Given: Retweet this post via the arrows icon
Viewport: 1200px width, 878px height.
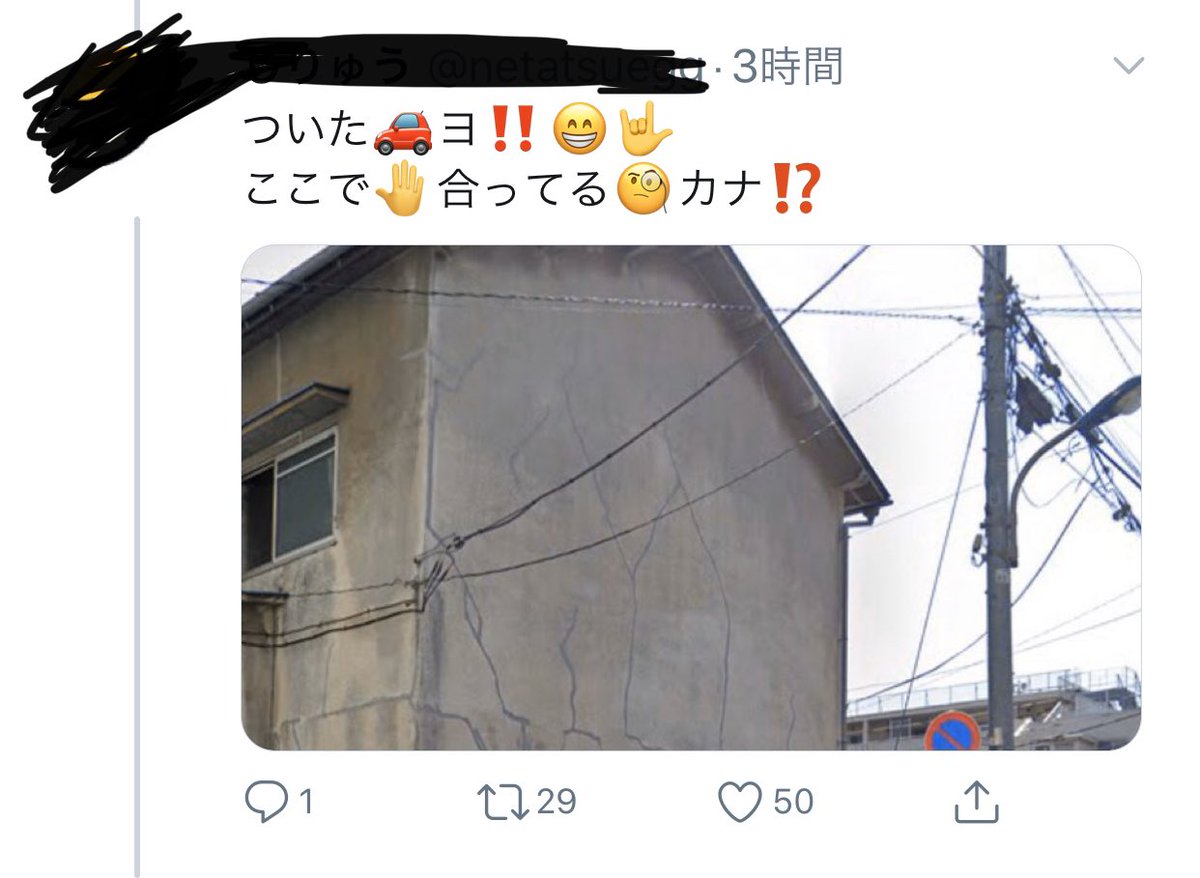Looking at the screenshot, I should (x=507, y=802).
